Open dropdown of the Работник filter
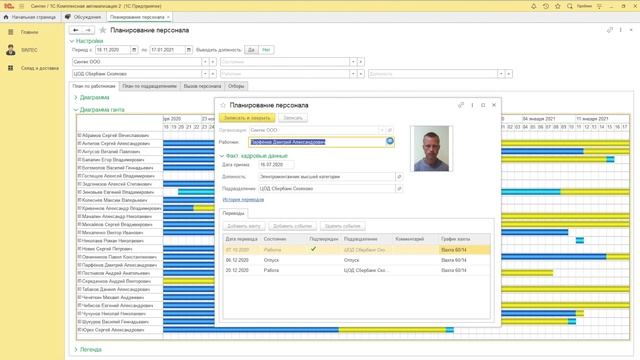This screenshot has height=360, width=640. coord(353,74)
